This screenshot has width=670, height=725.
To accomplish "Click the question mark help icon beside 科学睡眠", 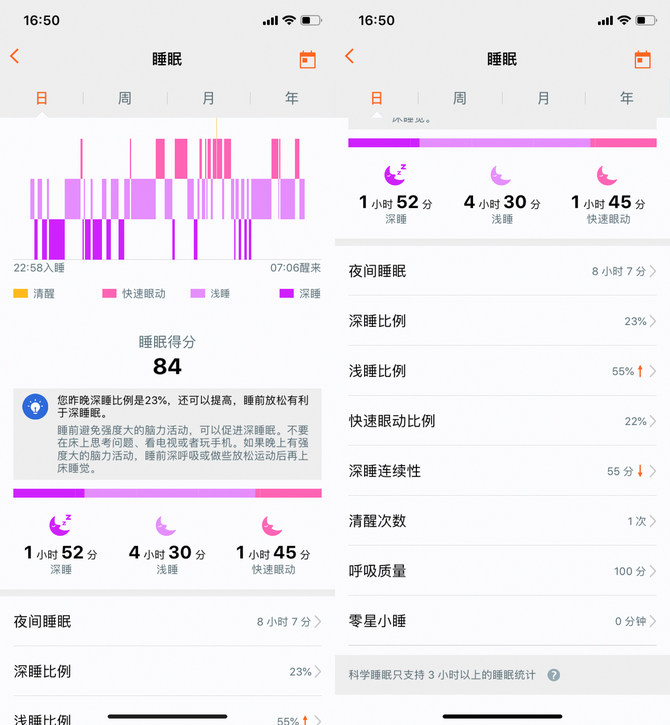I will (553, 675).
